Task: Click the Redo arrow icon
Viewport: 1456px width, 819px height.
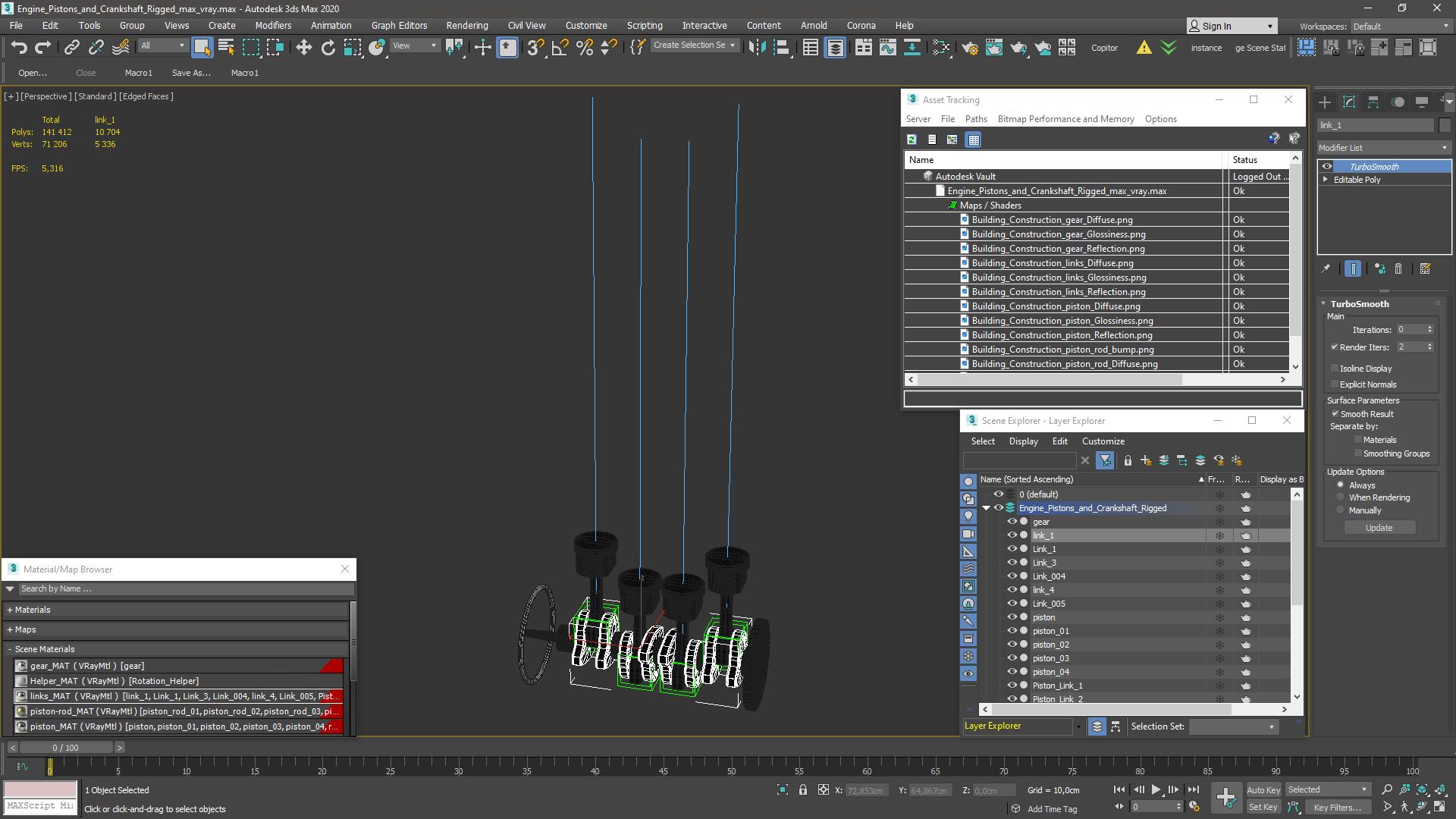Action: 43,47
